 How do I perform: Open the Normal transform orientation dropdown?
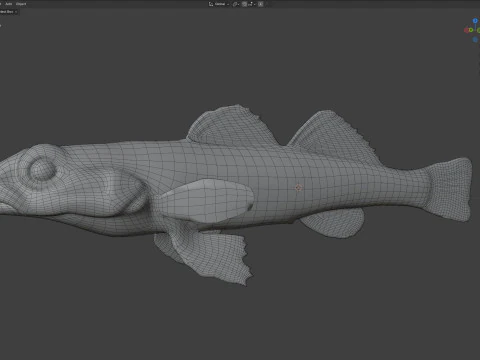tap(219, 4)
